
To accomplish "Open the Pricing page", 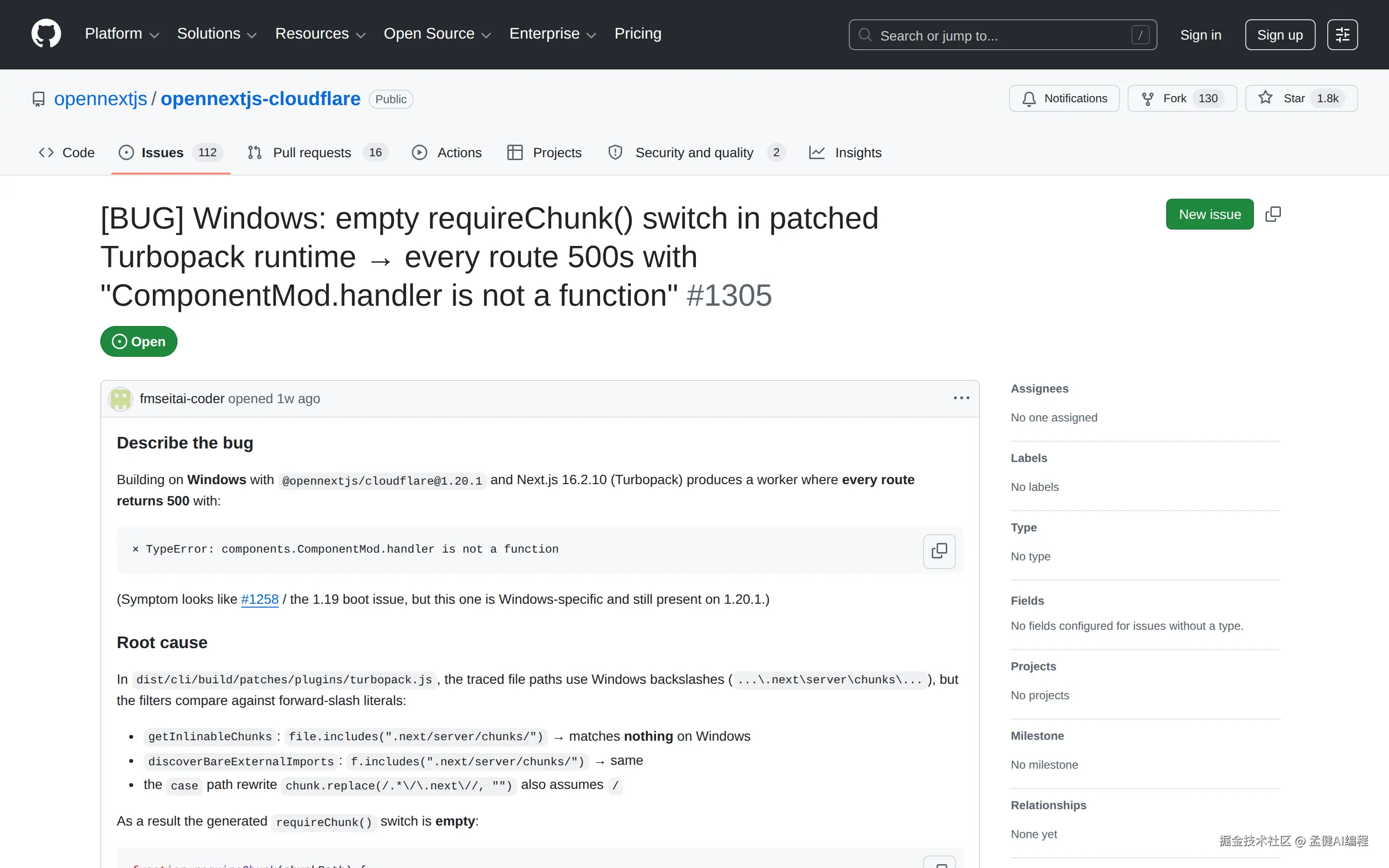I will click(x=638, y=34).
